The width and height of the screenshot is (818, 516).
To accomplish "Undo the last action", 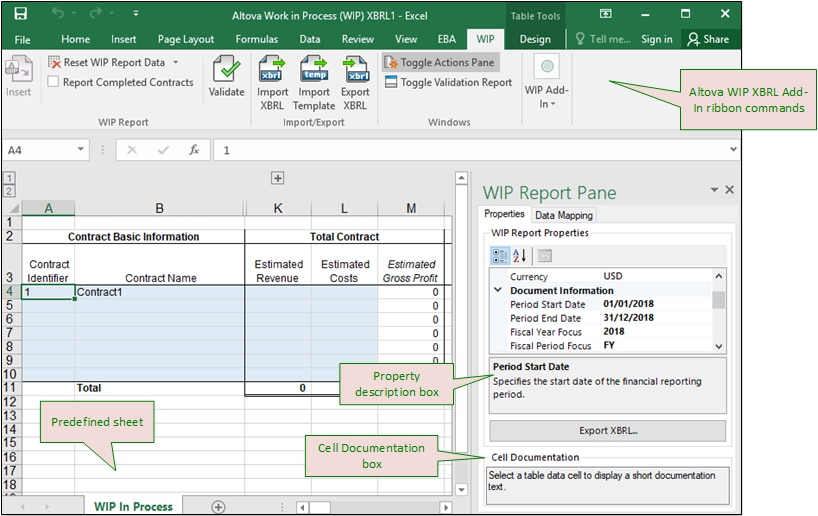I will point(57,14).
